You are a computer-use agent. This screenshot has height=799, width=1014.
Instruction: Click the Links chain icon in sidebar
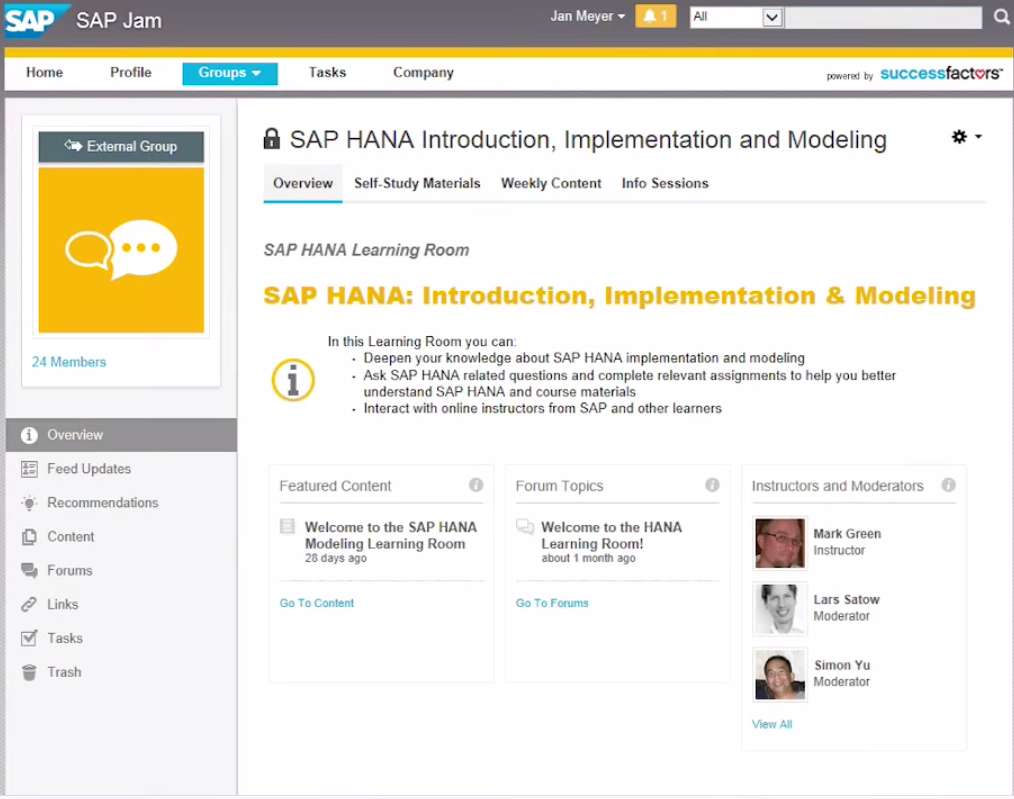point(29,604)
